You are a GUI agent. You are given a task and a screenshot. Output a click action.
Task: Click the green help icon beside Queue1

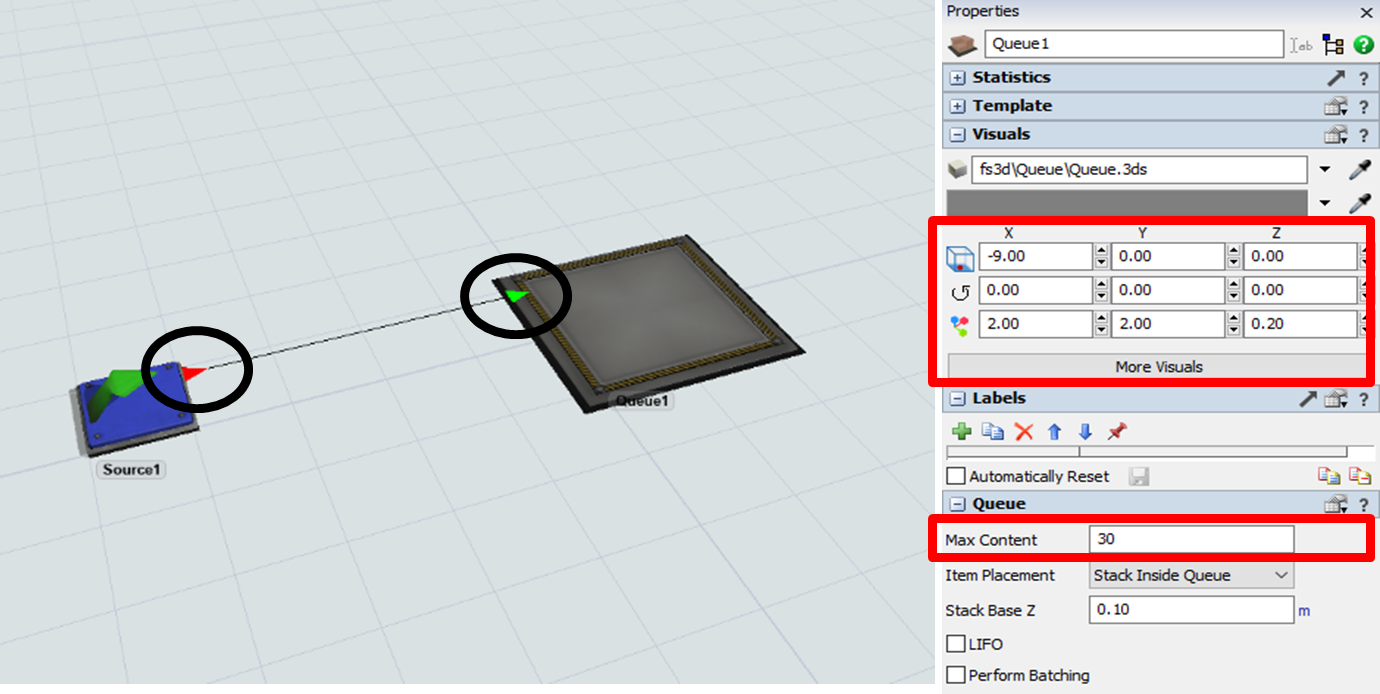tap(1363, 45)
